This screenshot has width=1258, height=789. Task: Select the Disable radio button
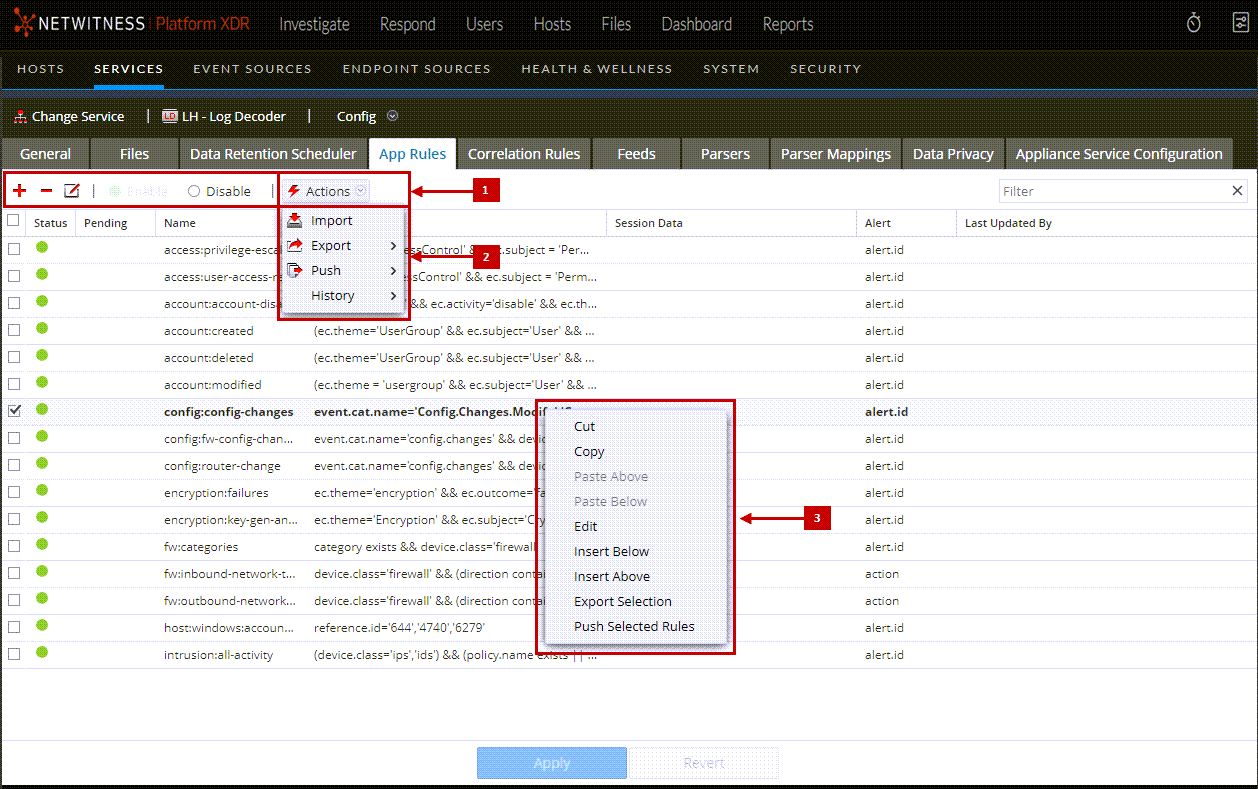194,191
